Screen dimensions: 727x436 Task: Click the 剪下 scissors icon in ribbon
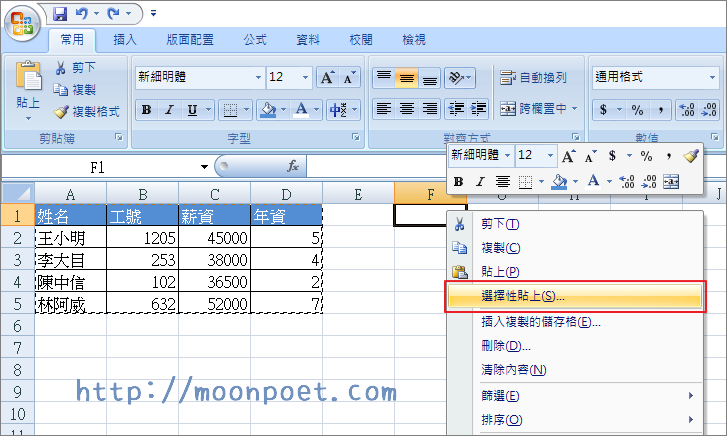pos(61,68)
